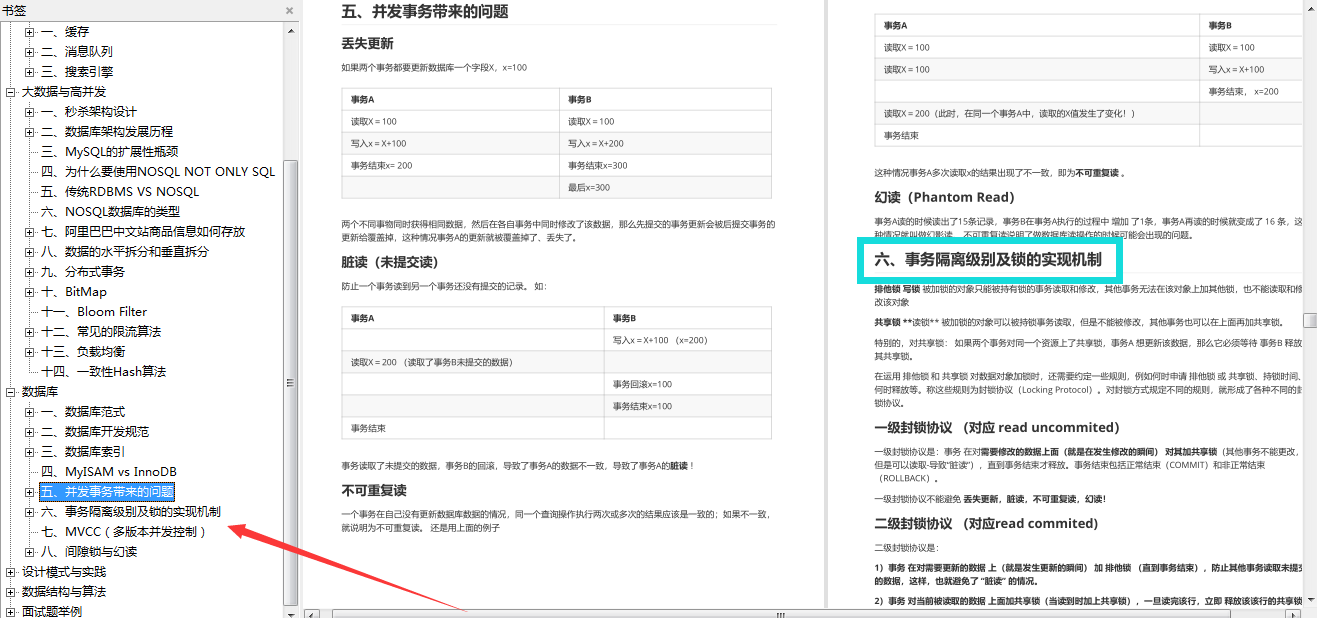Click the 不可重复读 heading on left page
The image size is (1317, 618).
click(374, 490)
